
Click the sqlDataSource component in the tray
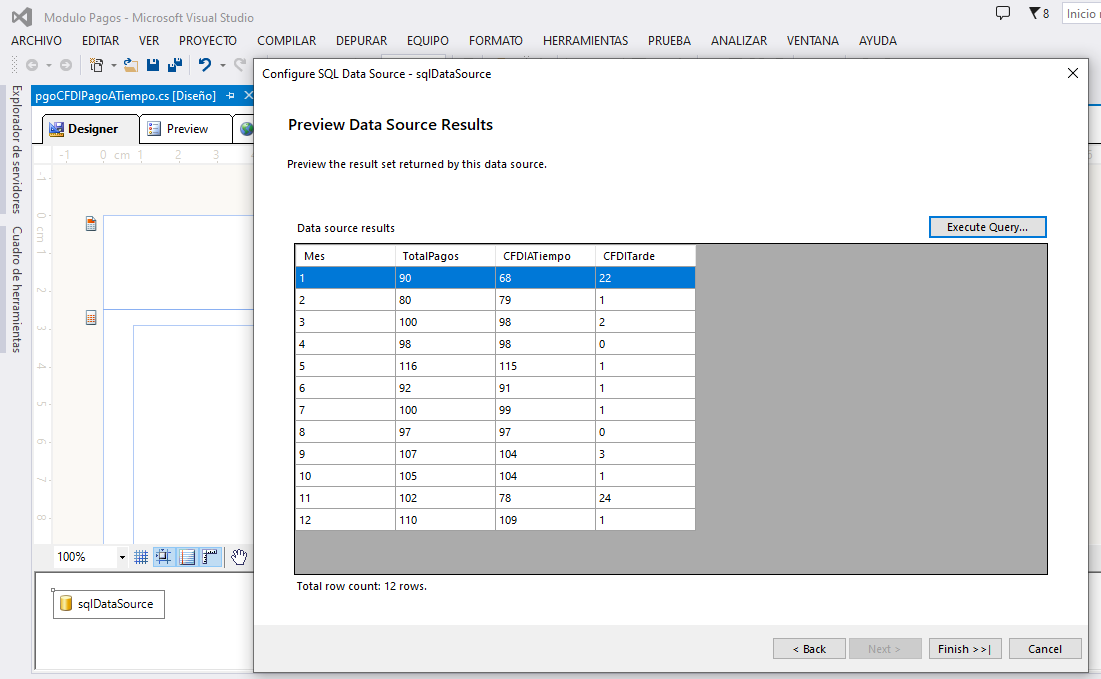click(x=108, y=604)
